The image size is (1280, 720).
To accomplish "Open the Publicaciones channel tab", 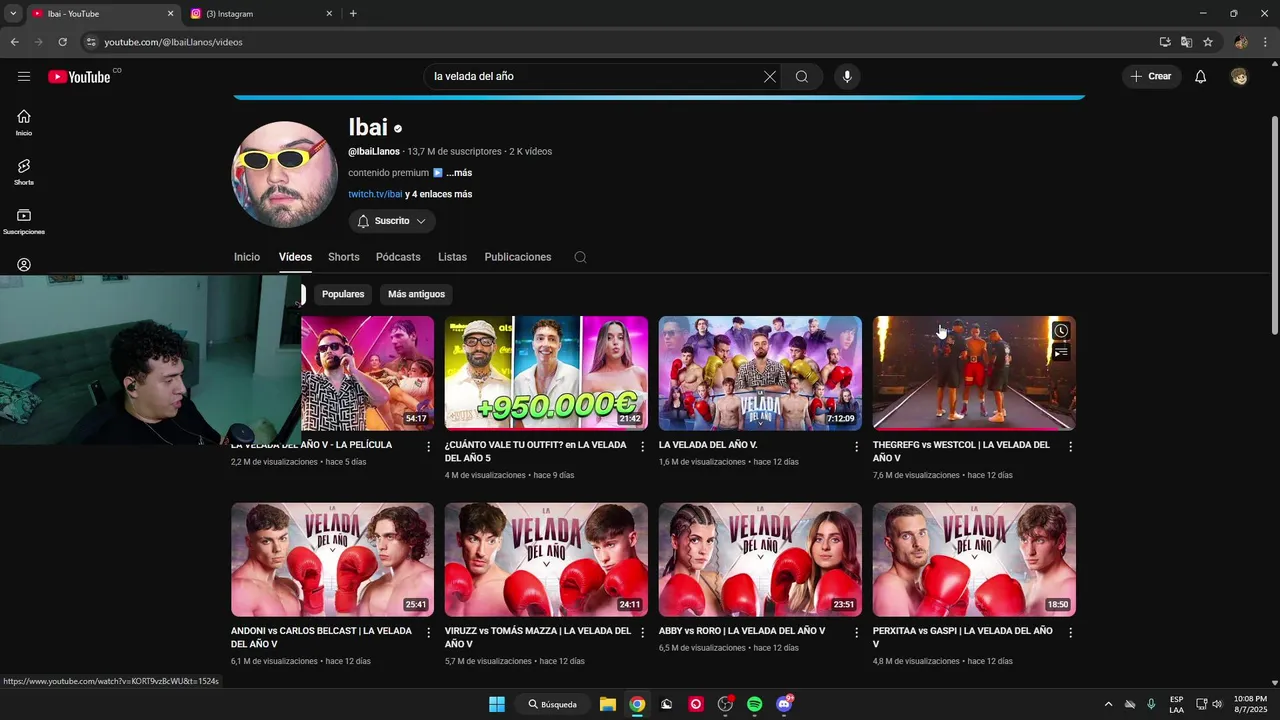I will point(518,257).
